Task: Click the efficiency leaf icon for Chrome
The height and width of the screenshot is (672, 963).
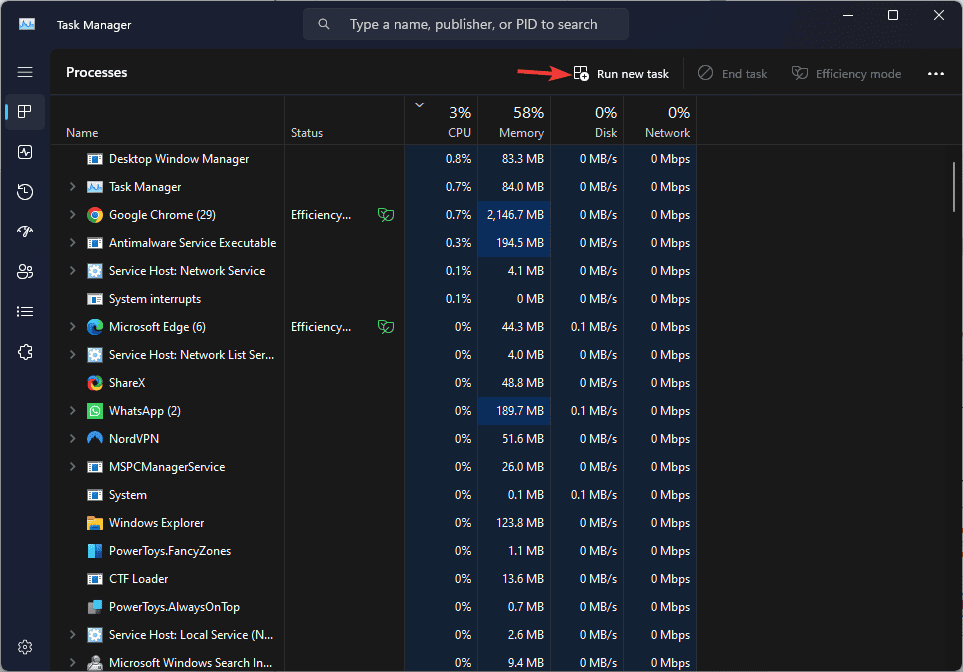Action: pyautogui.click(x=386, y=215)
